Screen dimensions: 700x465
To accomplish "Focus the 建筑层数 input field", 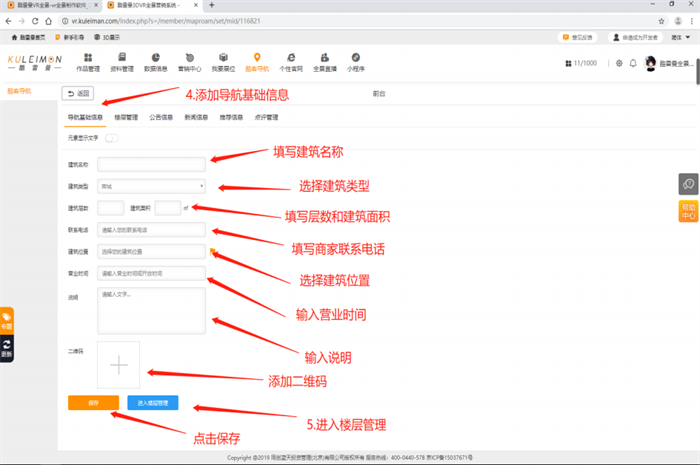I will [110, 208].
